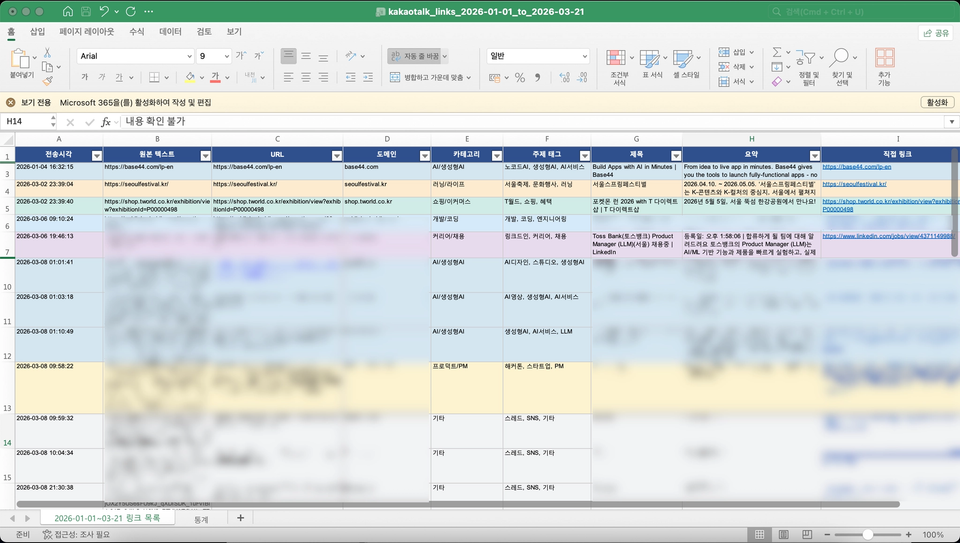Toggle wrap text (자동 줄 바꿈)
The image size is (960, 543).
(415, 56)
